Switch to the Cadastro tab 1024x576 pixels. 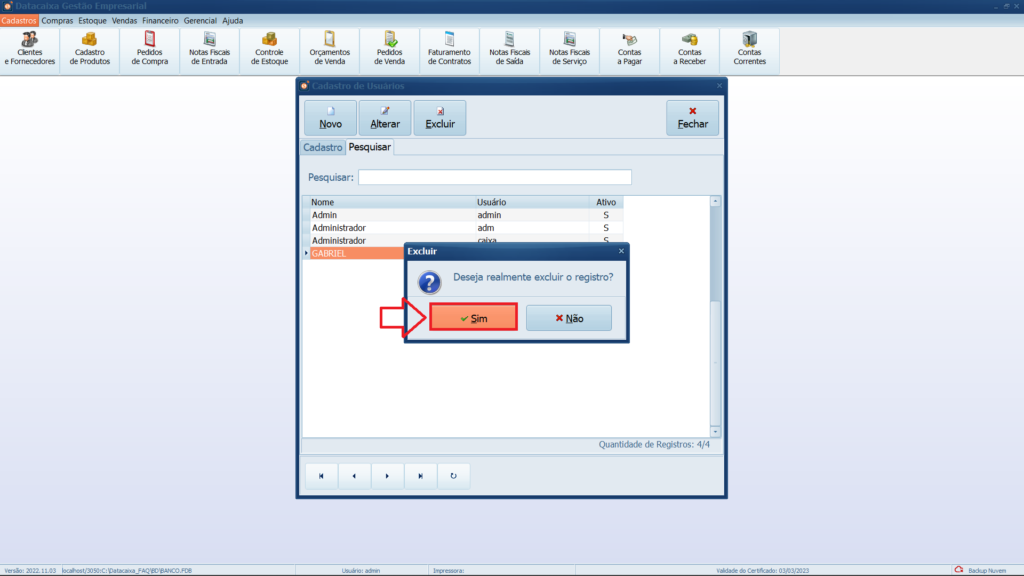click(x=322, y=147)
